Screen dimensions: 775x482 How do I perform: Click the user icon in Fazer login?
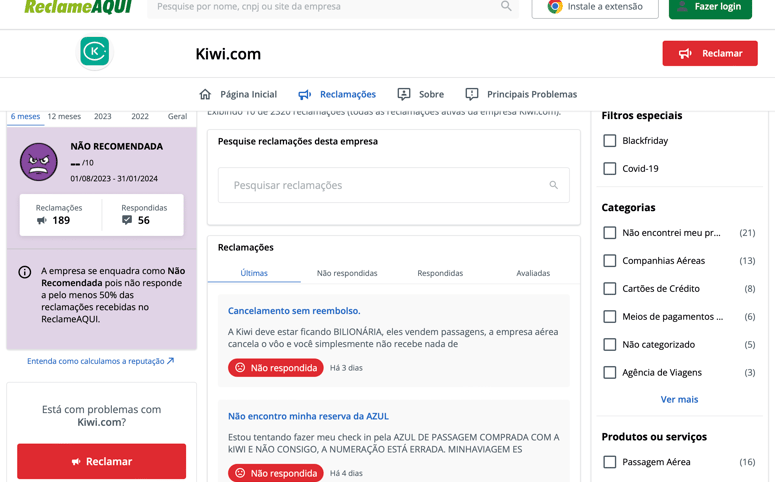[683, 6]
